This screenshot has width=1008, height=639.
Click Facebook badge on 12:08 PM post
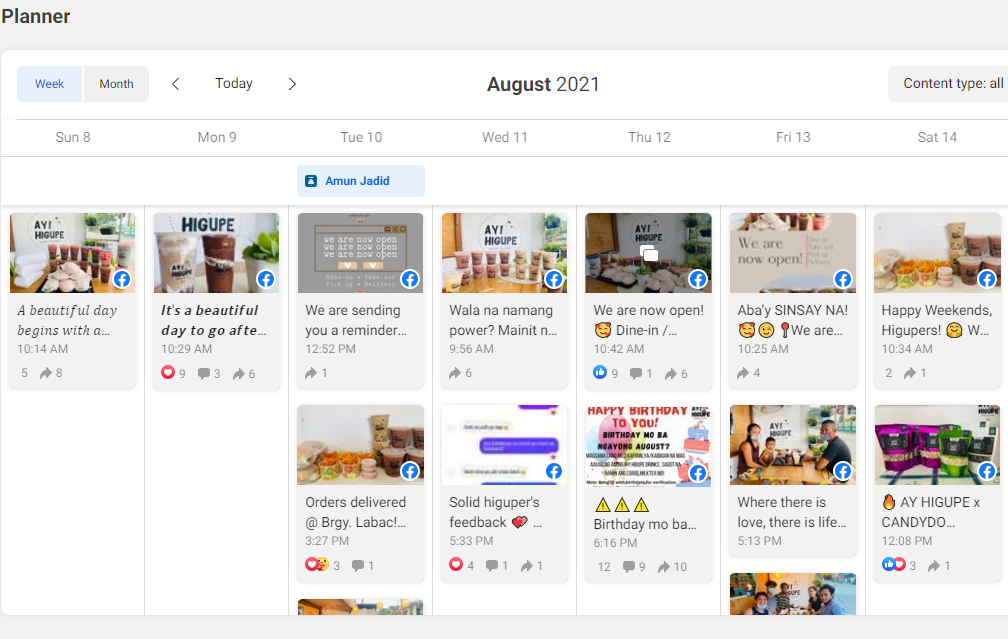coord(987,471)
